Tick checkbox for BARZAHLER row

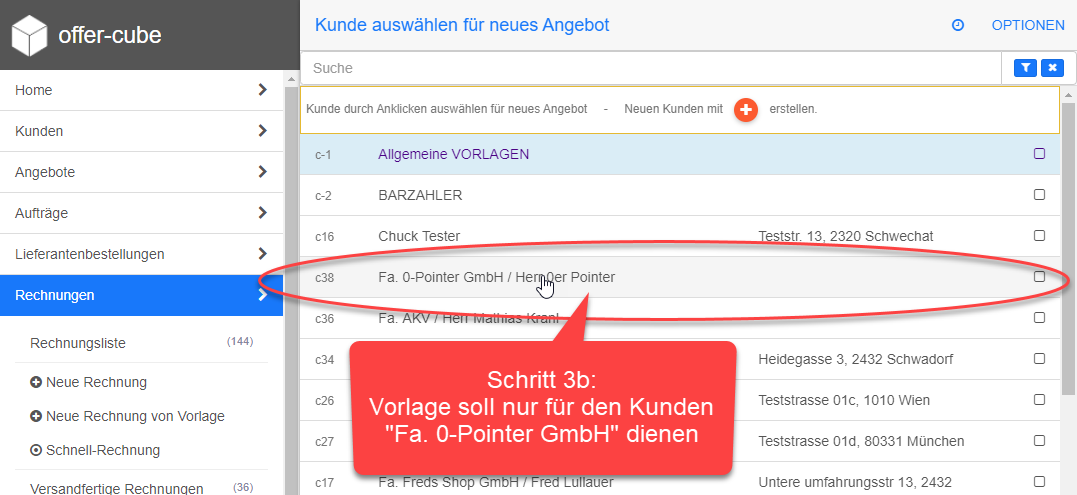coord(1039,195)
